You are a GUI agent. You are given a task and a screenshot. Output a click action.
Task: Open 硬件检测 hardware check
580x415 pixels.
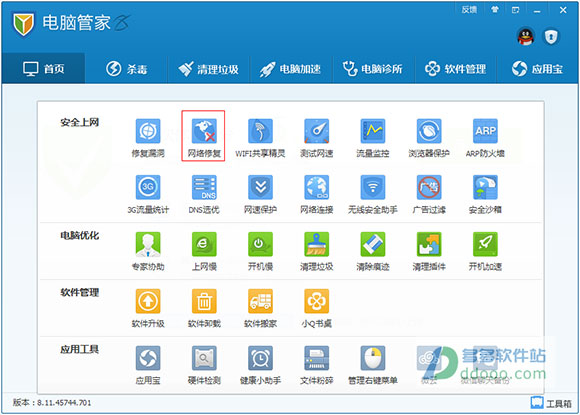204,358
